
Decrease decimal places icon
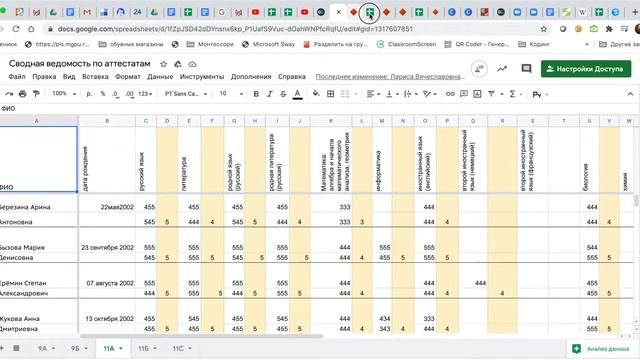click(x=116, y=94)
